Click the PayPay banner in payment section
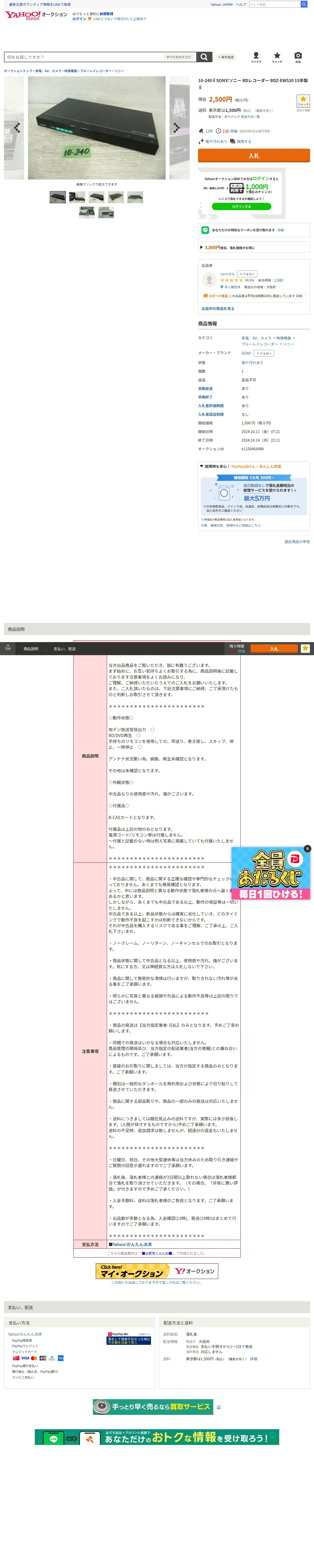 click(129, 1338)
